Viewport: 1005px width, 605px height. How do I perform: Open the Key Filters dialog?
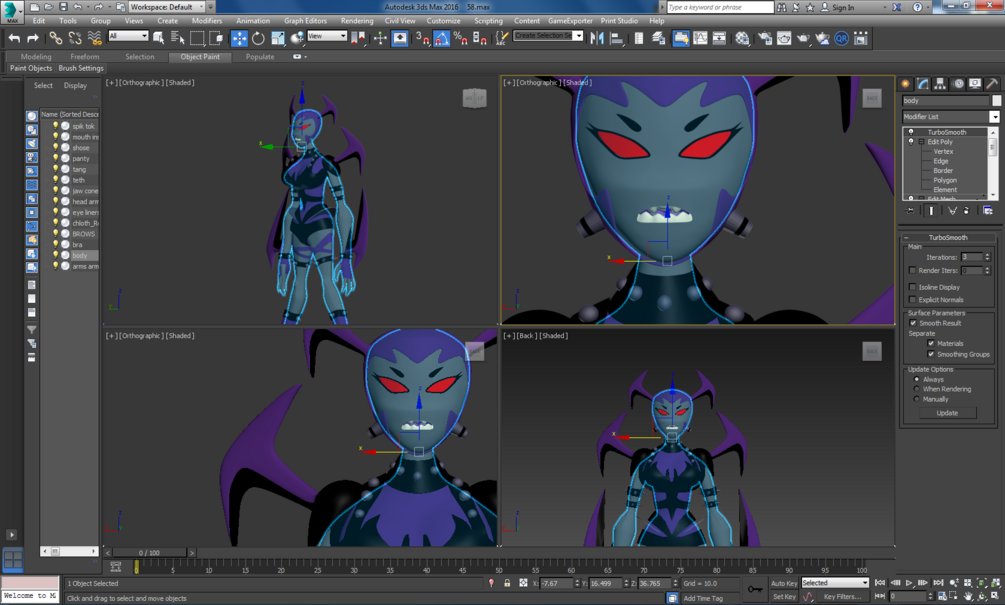coord(842,597)
